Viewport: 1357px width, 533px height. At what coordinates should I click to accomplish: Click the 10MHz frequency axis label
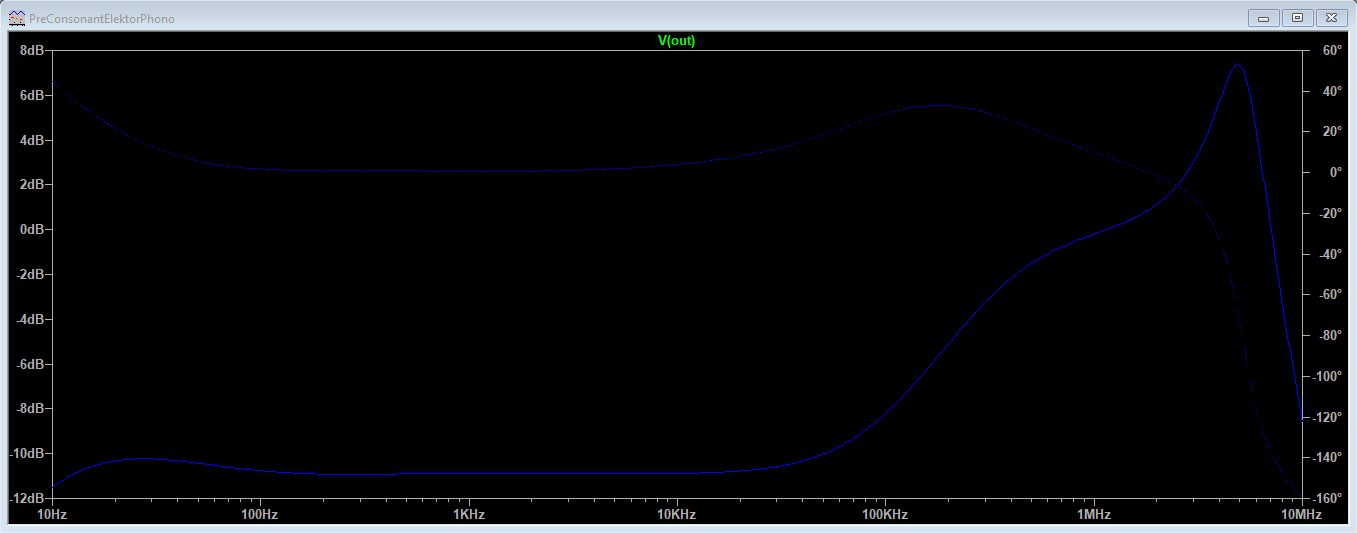(1301, 515)
